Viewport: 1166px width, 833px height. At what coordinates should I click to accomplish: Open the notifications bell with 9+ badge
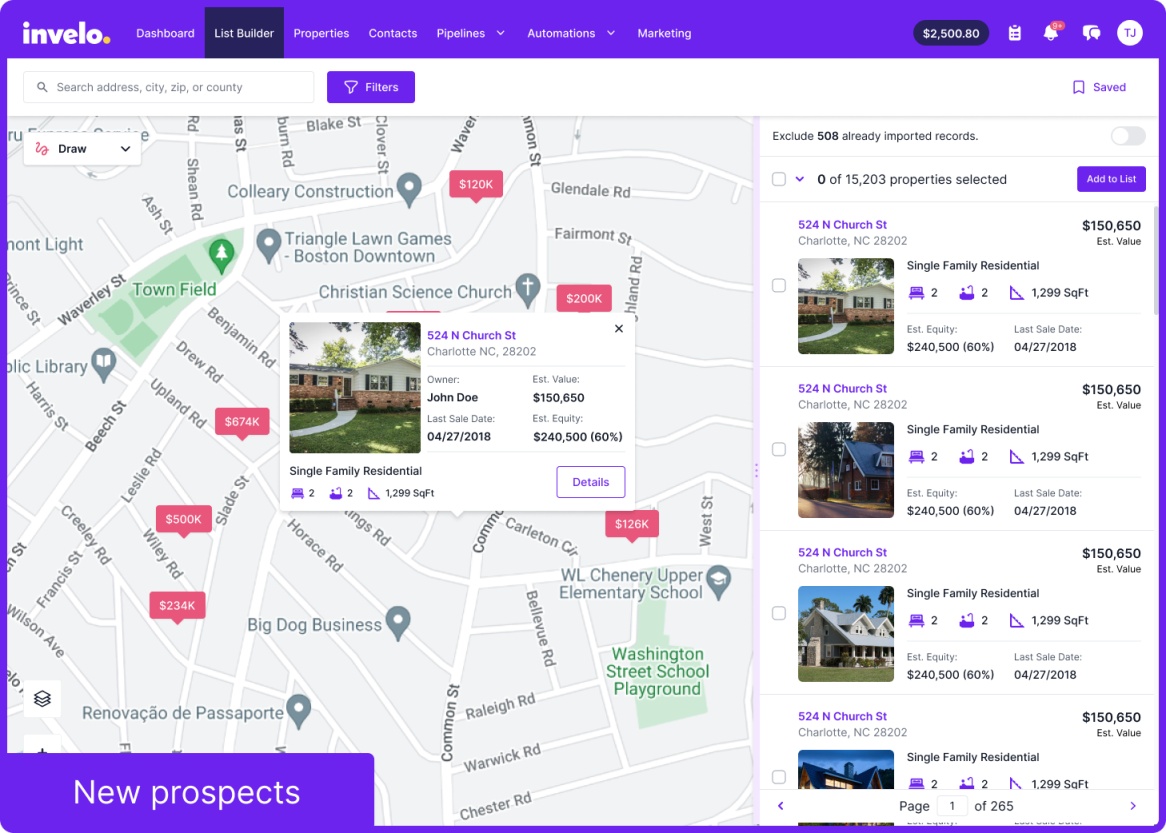click(1052, 32)
